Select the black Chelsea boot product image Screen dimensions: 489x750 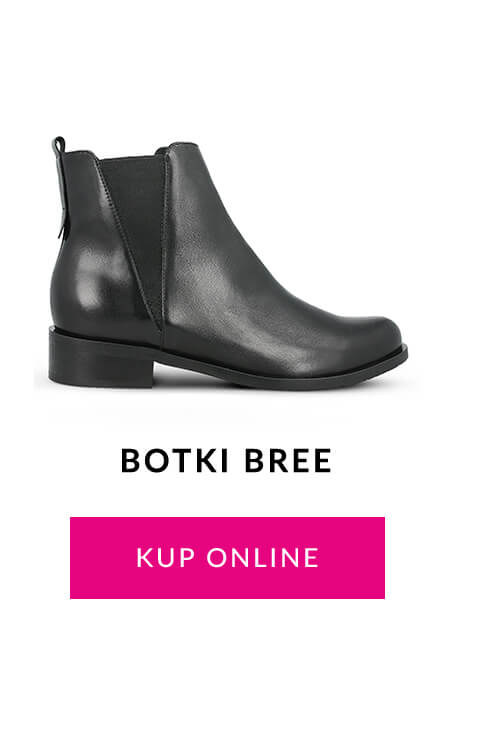pos(228,263)
